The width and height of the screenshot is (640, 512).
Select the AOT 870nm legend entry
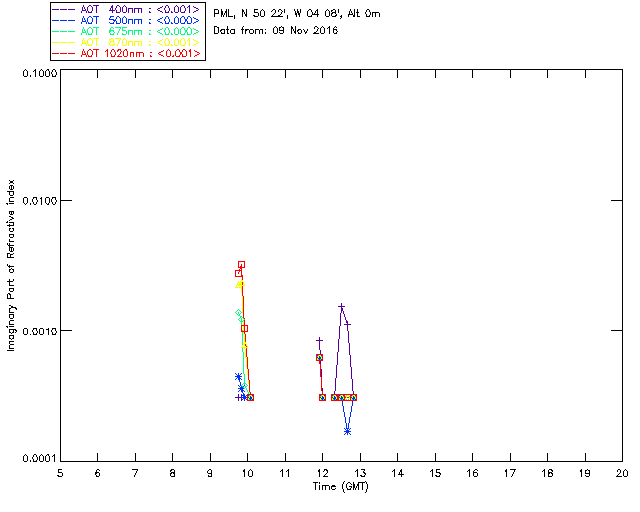pos(127,42)
